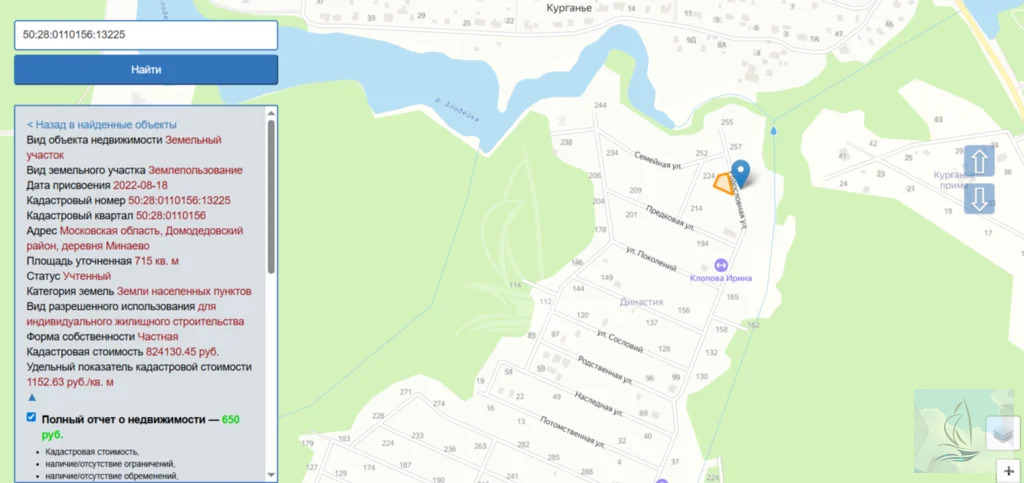
Task: Click the cadastral number input field
Action: click(x=146, y=35)
